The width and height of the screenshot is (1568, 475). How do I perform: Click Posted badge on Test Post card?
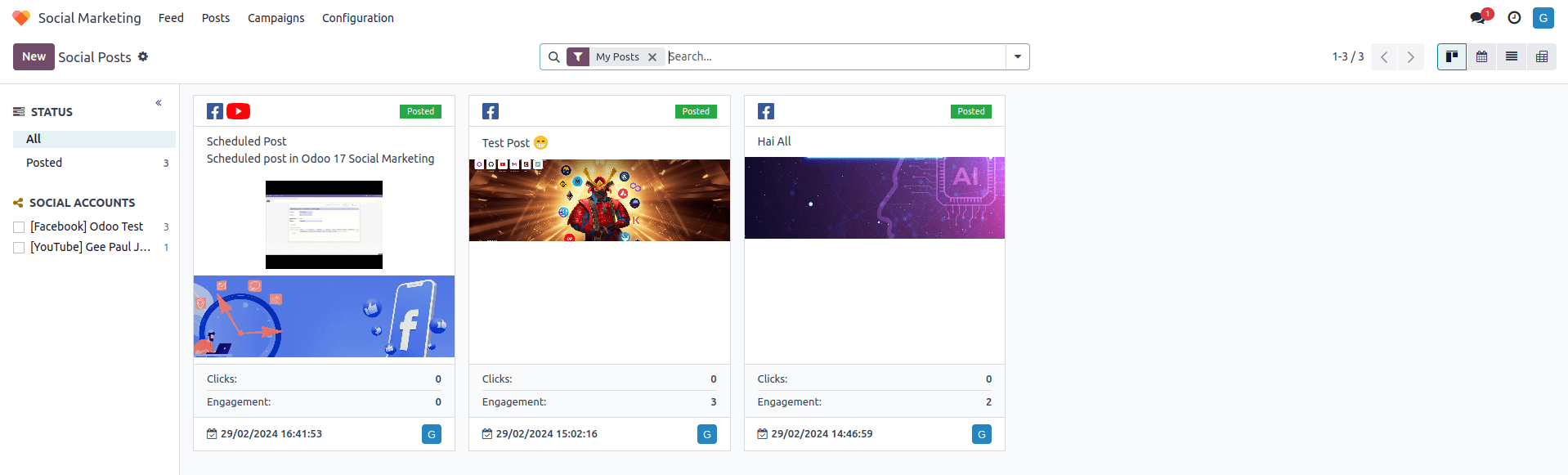point(696,111)
